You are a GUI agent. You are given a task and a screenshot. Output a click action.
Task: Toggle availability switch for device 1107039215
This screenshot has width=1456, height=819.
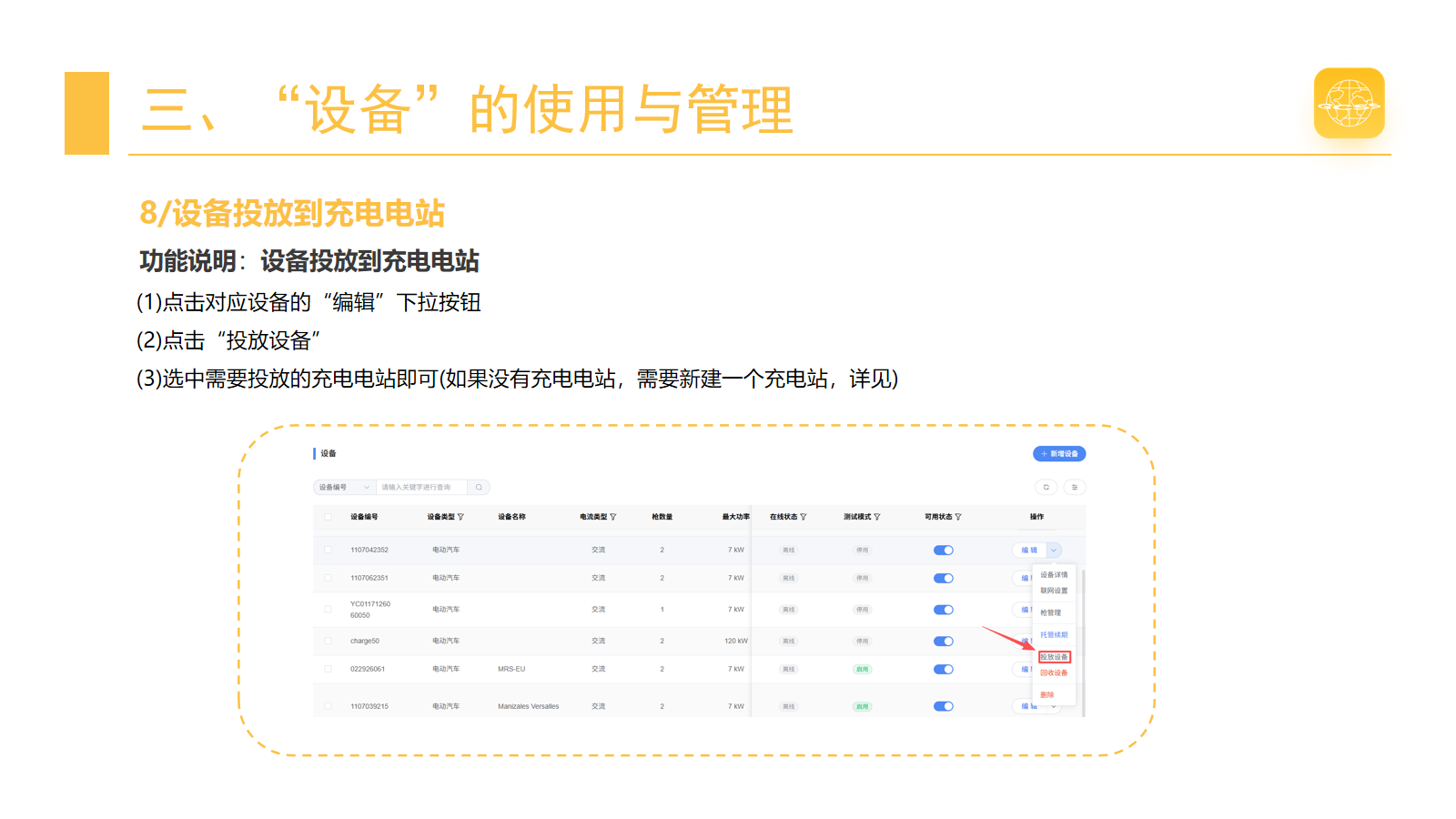pyautogui.click(x=944, y=706)
